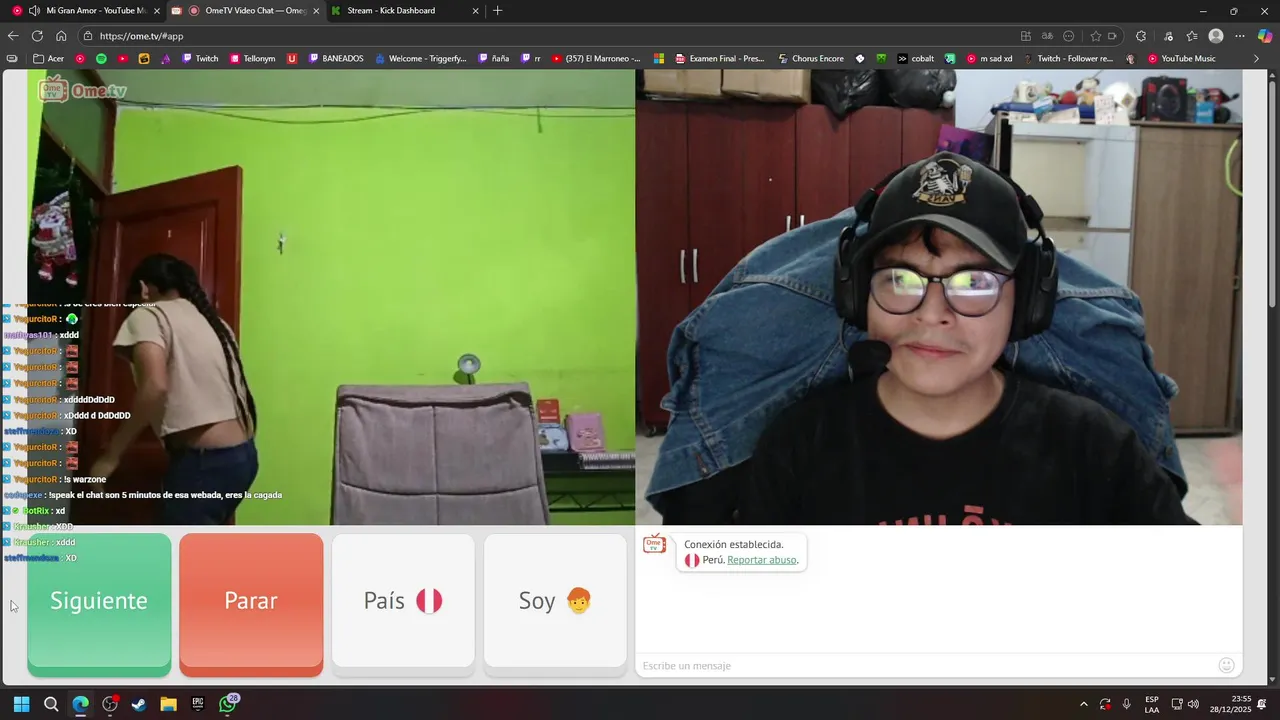Open Microsoft Edge from taskbar
The image size is (1280, 720).
[x=80, y=704]
